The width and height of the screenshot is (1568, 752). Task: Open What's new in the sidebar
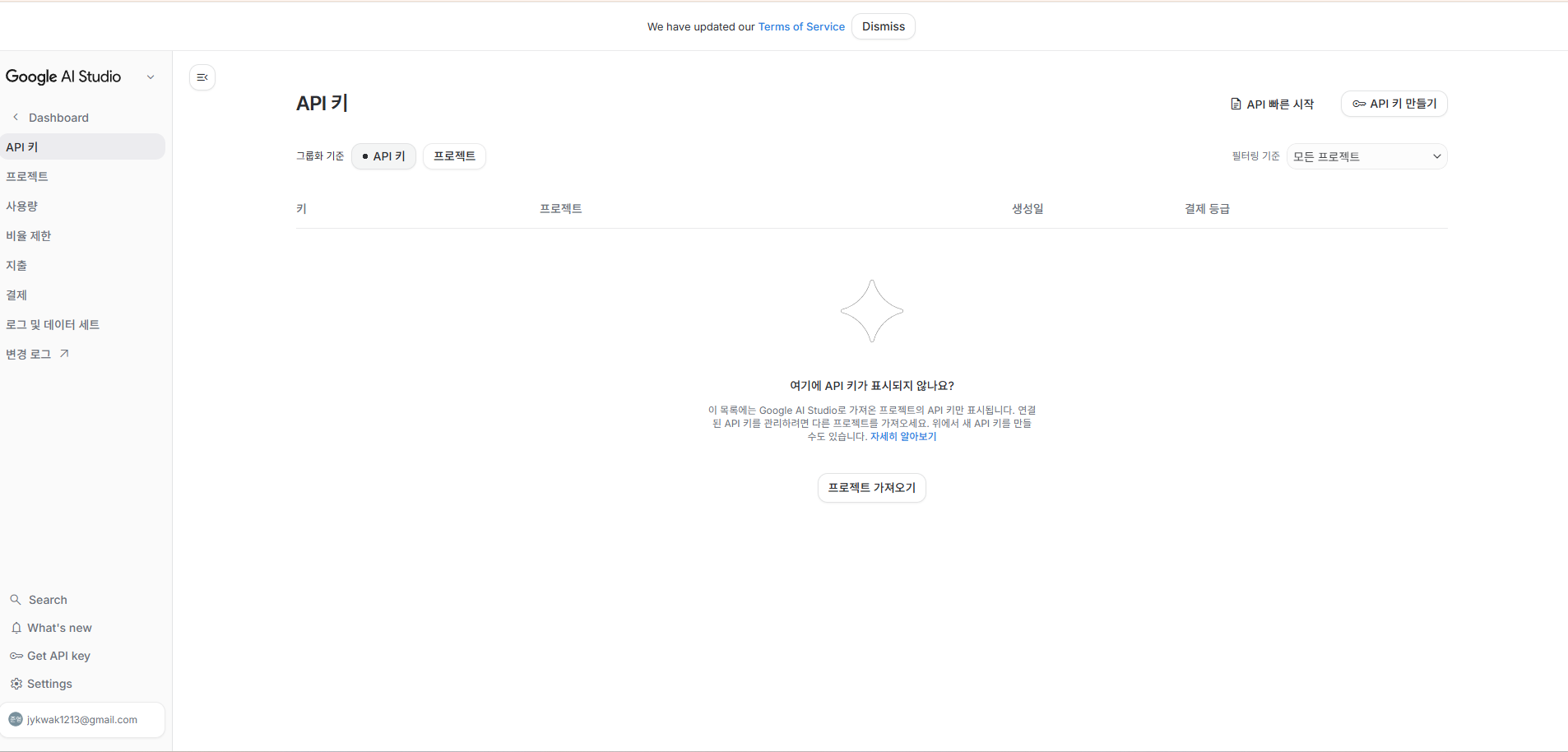coord(59,628)
